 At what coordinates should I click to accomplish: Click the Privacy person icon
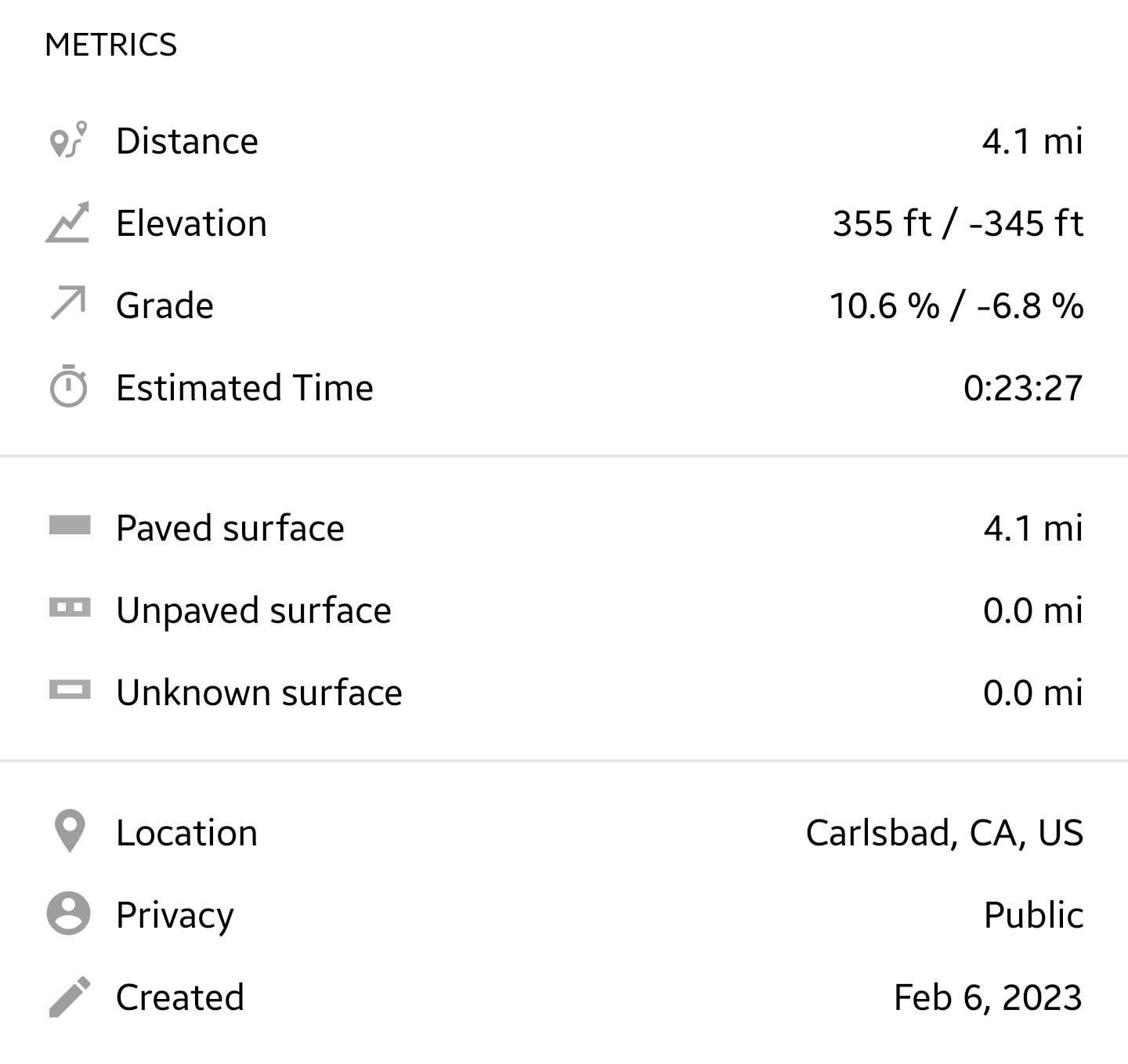pyautogui.click(x=69, y=914)
